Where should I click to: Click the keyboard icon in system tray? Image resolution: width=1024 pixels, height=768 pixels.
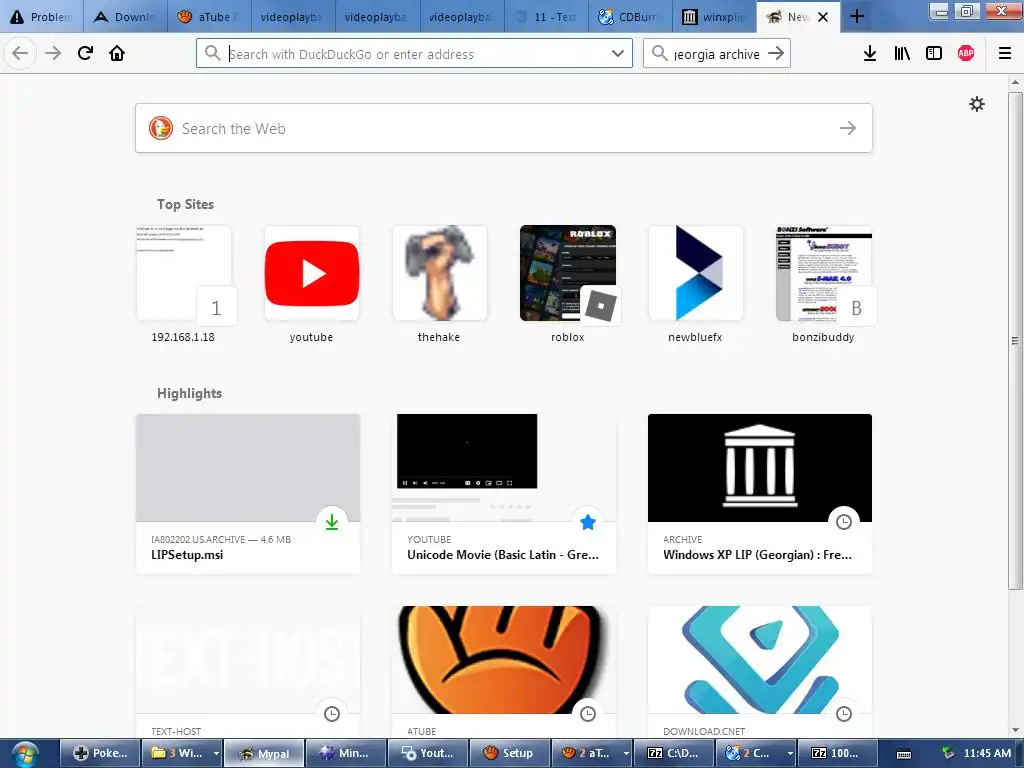click(904, 754)
